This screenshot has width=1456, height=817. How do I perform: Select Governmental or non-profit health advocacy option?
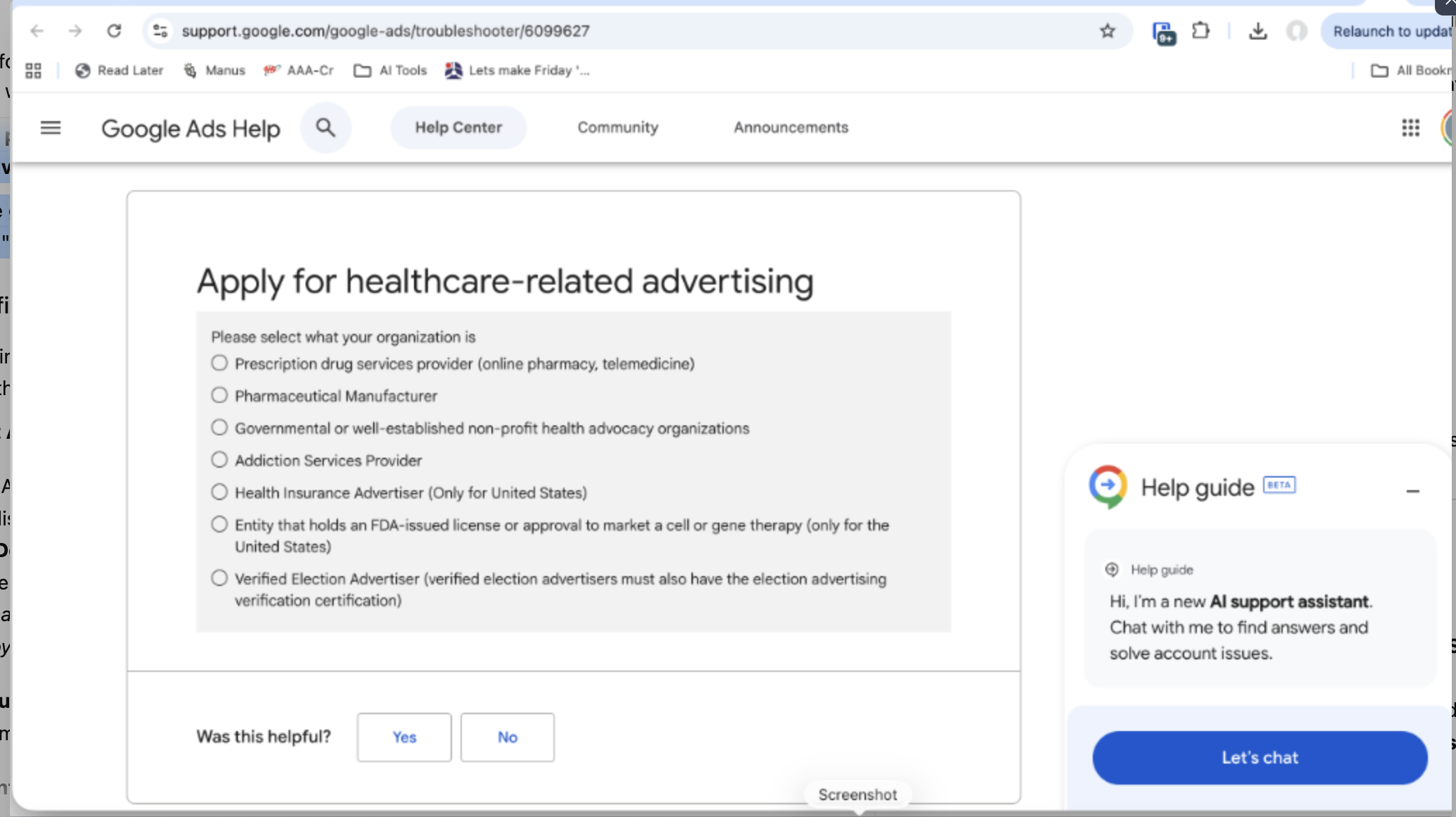[220, 428]
